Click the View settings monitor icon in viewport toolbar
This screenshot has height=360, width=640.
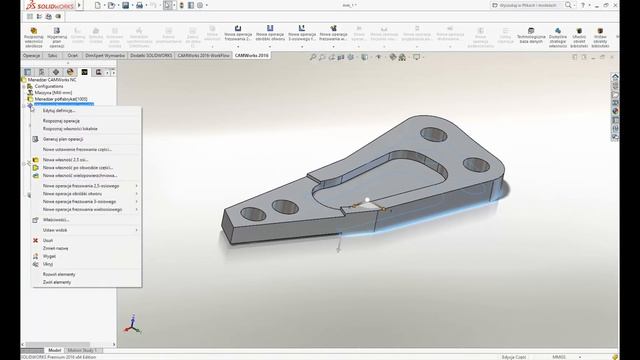416,57
